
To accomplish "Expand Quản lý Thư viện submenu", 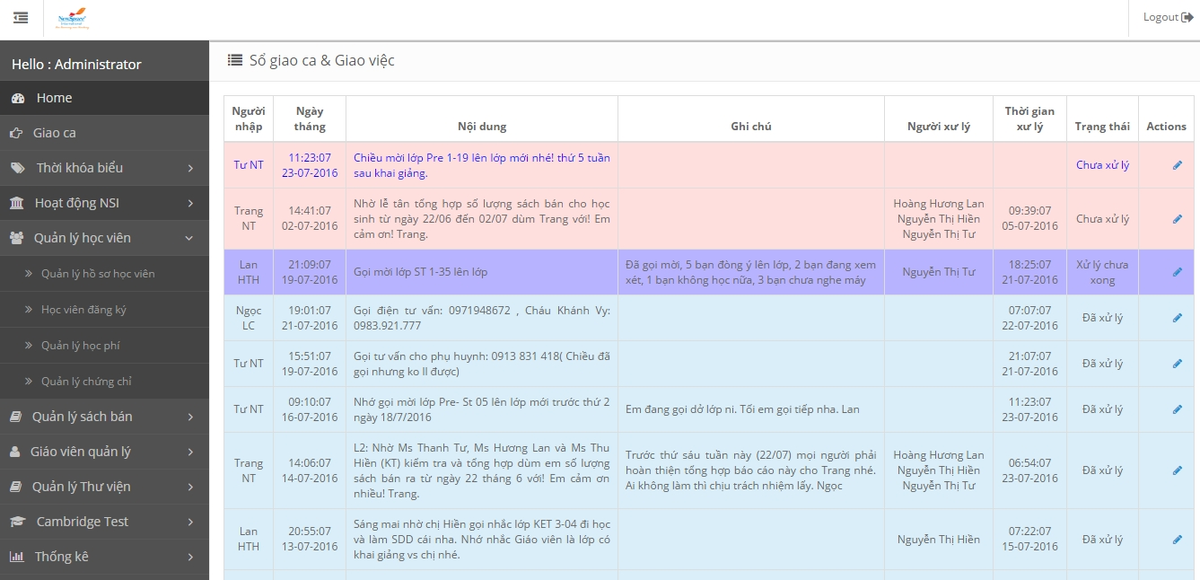I will tap(190, 487).
